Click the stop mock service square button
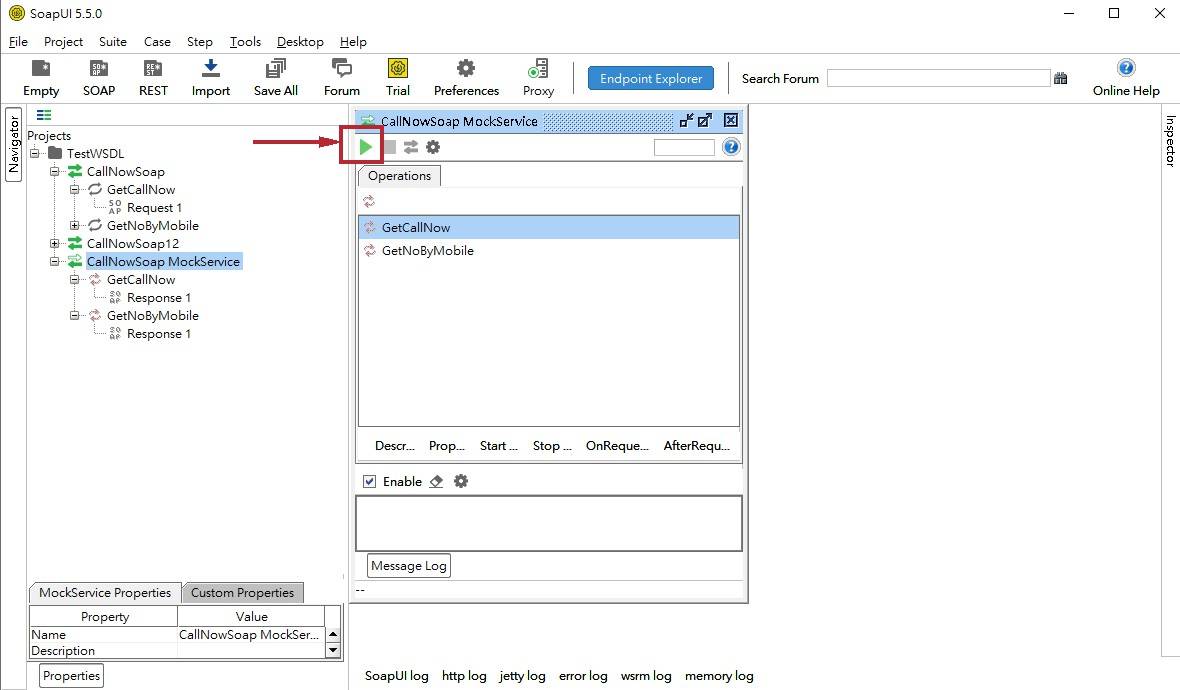 coord(389,147)
